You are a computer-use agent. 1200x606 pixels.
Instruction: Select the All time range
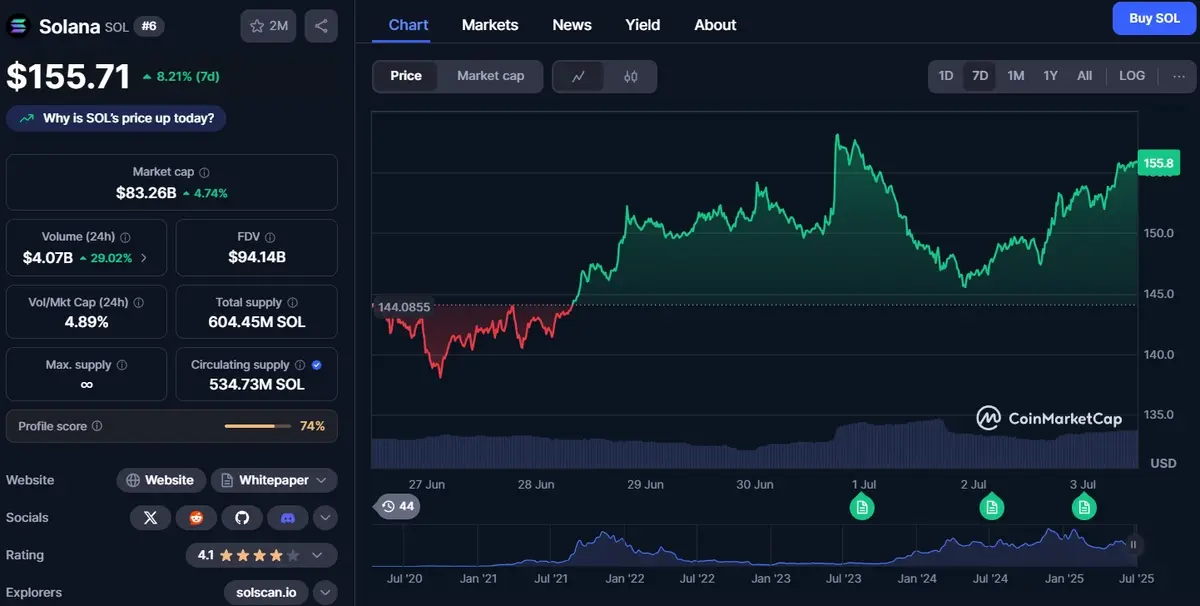click(x=1084, y=76)
